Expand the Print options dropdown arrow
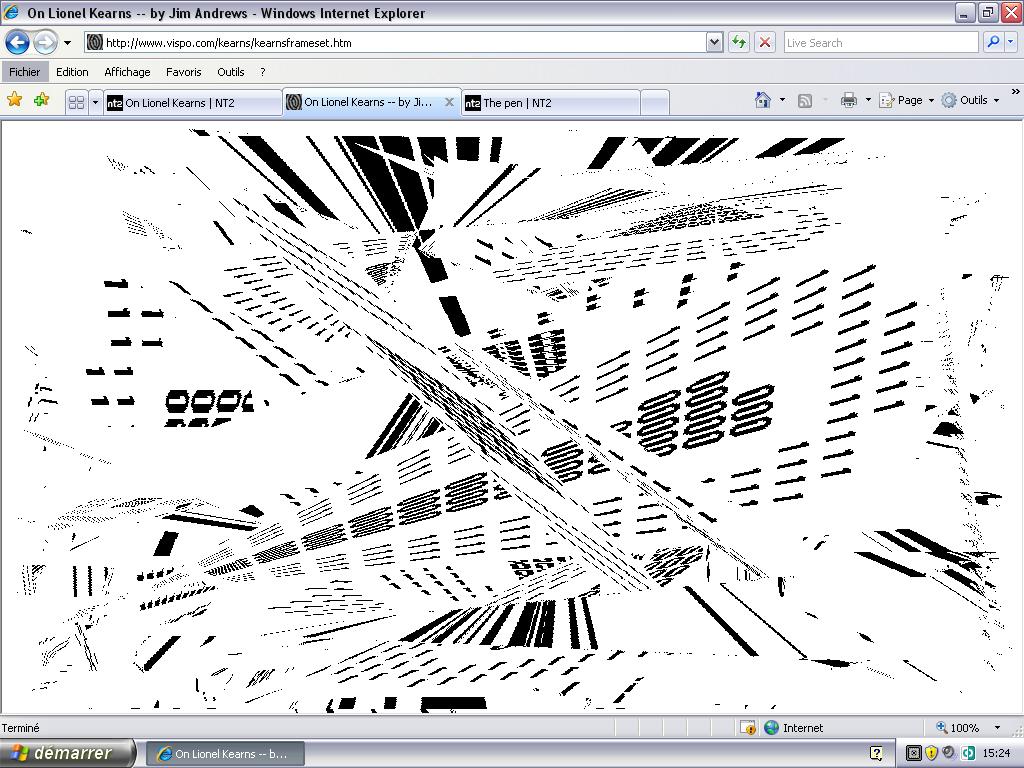The width and height of the screenshot is (1024, 768). (x=868, y=100)
